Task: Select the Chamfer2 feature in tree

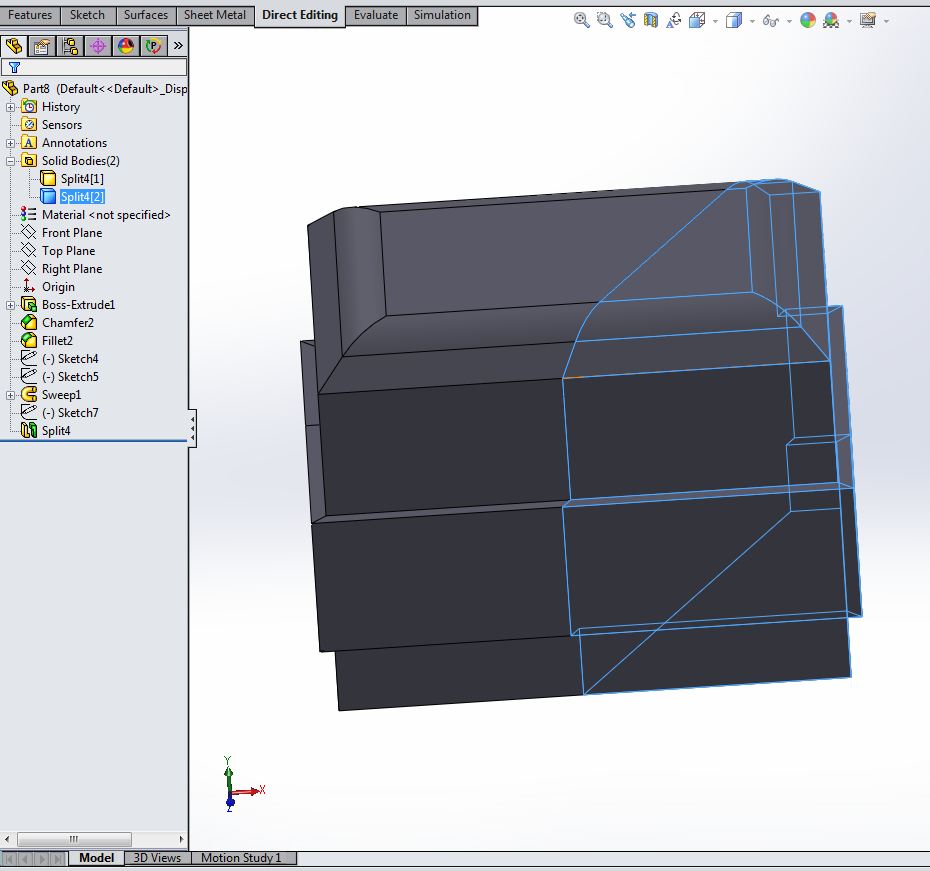Action: pos(67,323)
